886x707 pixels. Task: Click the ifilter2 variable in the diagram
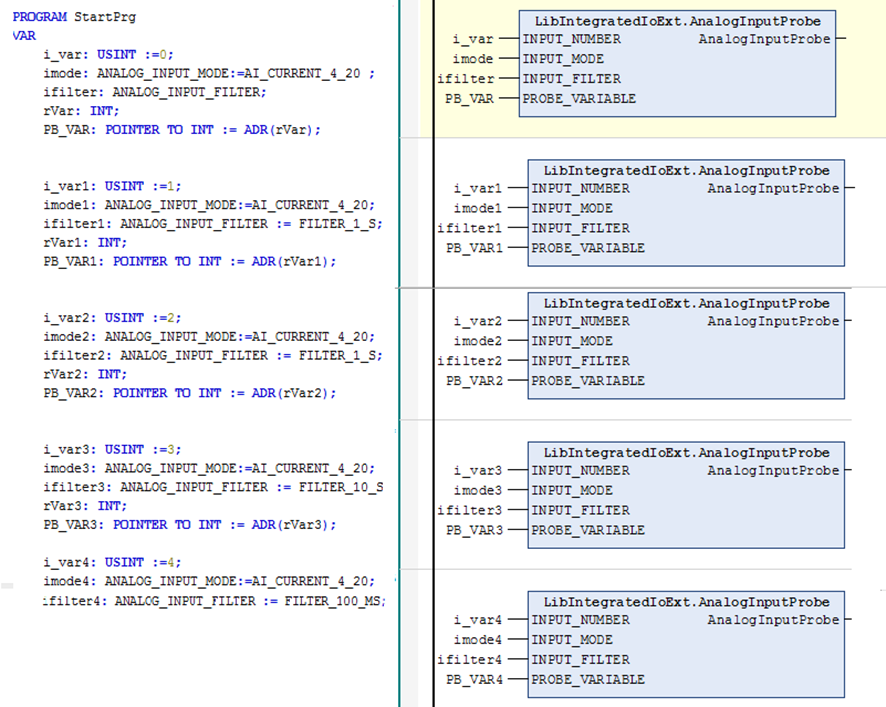[469, 361]
